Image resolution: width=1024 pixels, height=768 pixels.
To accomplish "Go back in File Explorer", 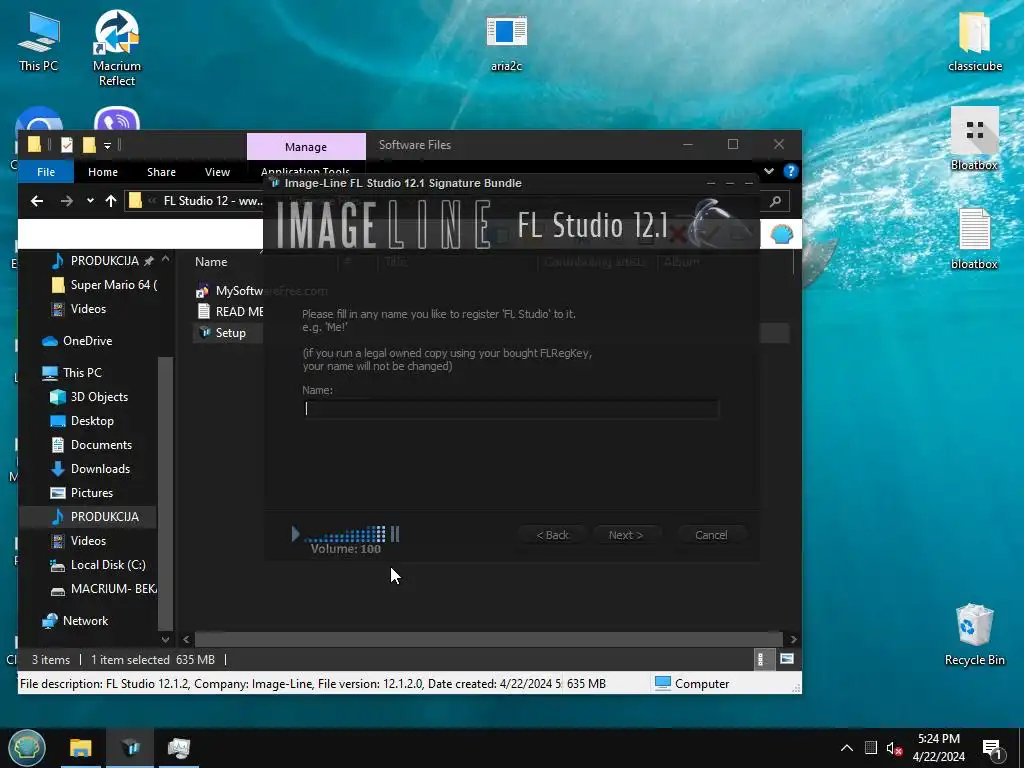I will (37, 201).
